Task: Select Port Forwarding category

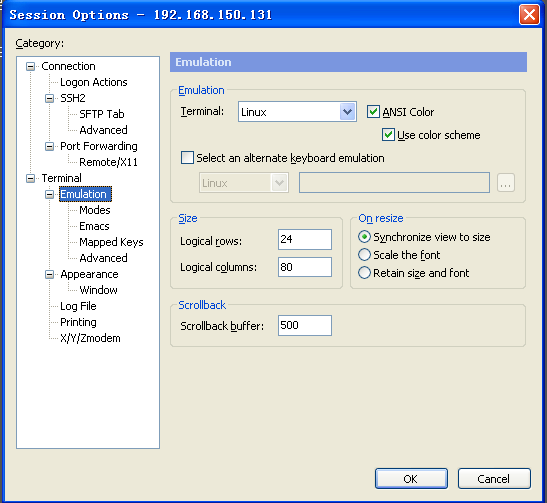Action: (99, 146)
